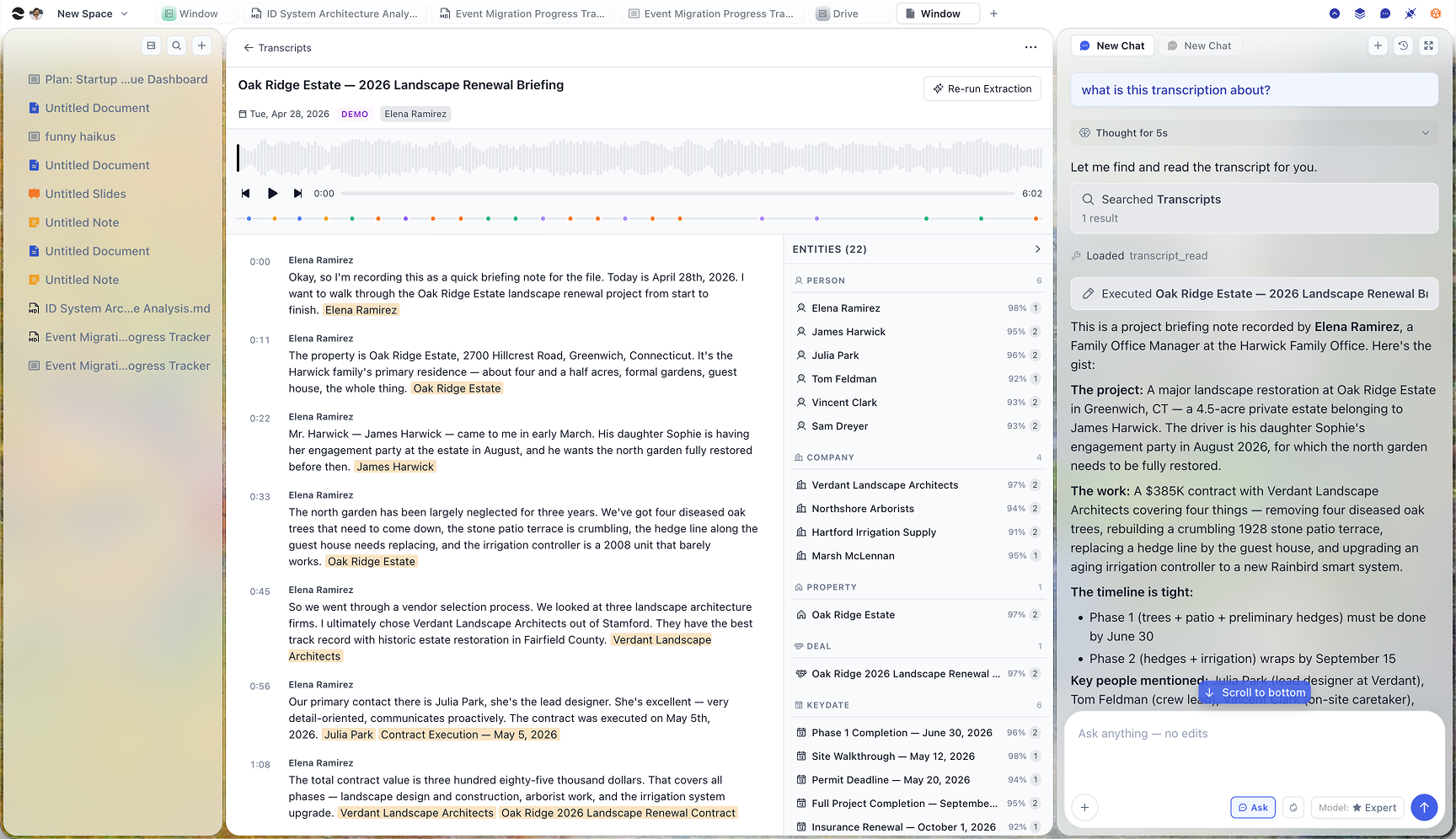The width and height of the screenshot is (1456, 839).
Task: Open the New Space dropdown
Action: pyautogui.click(x=93, y=13)
